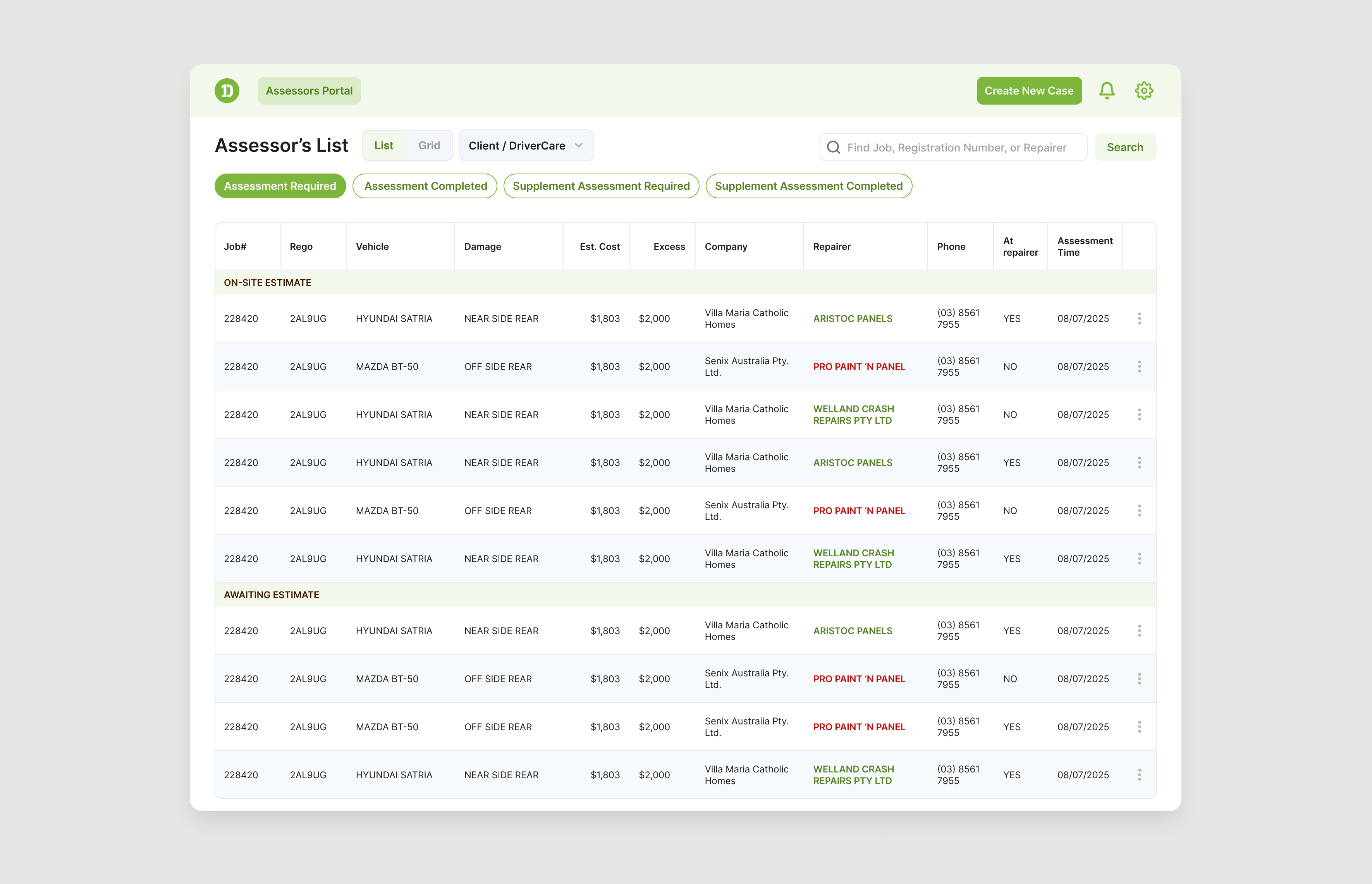Select the Assessment Required filter pill
Viewport: 1372px width, 884px height.
[x=280, y=186]
